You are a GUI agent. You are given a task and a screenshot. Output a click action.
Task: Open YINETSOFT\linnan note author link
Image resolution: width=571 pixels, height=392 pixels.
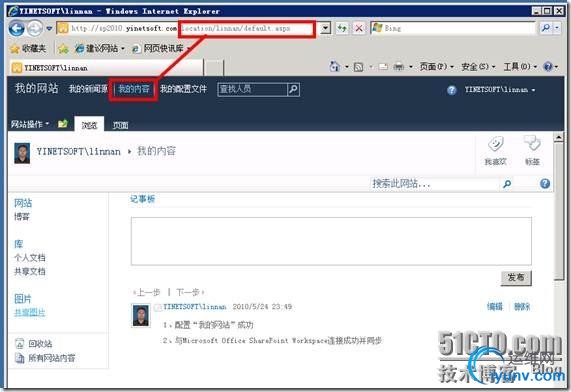(x=195, y=307)
